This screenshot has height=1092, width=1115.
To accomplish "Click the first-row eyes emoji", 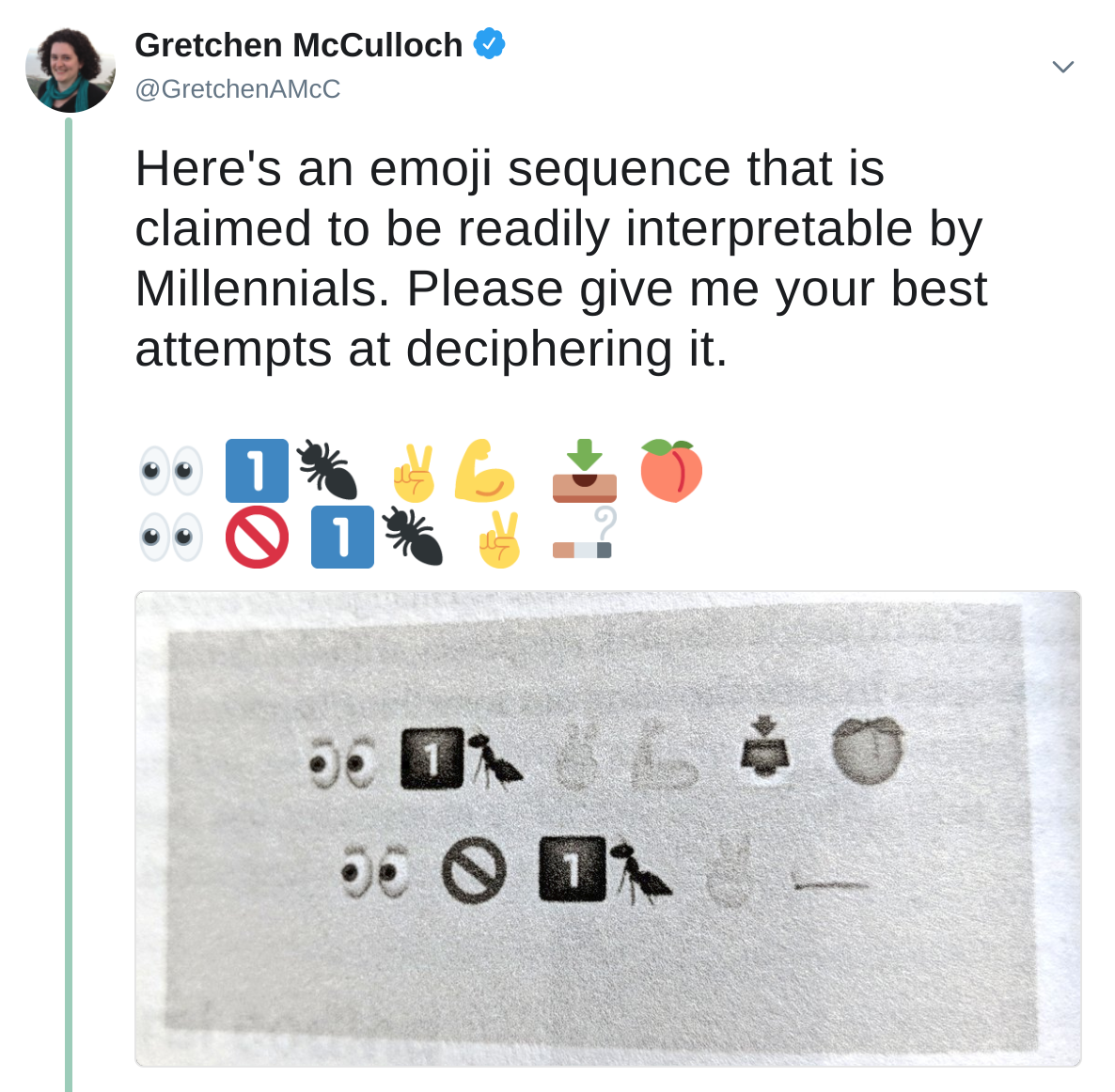I will 171,471.
